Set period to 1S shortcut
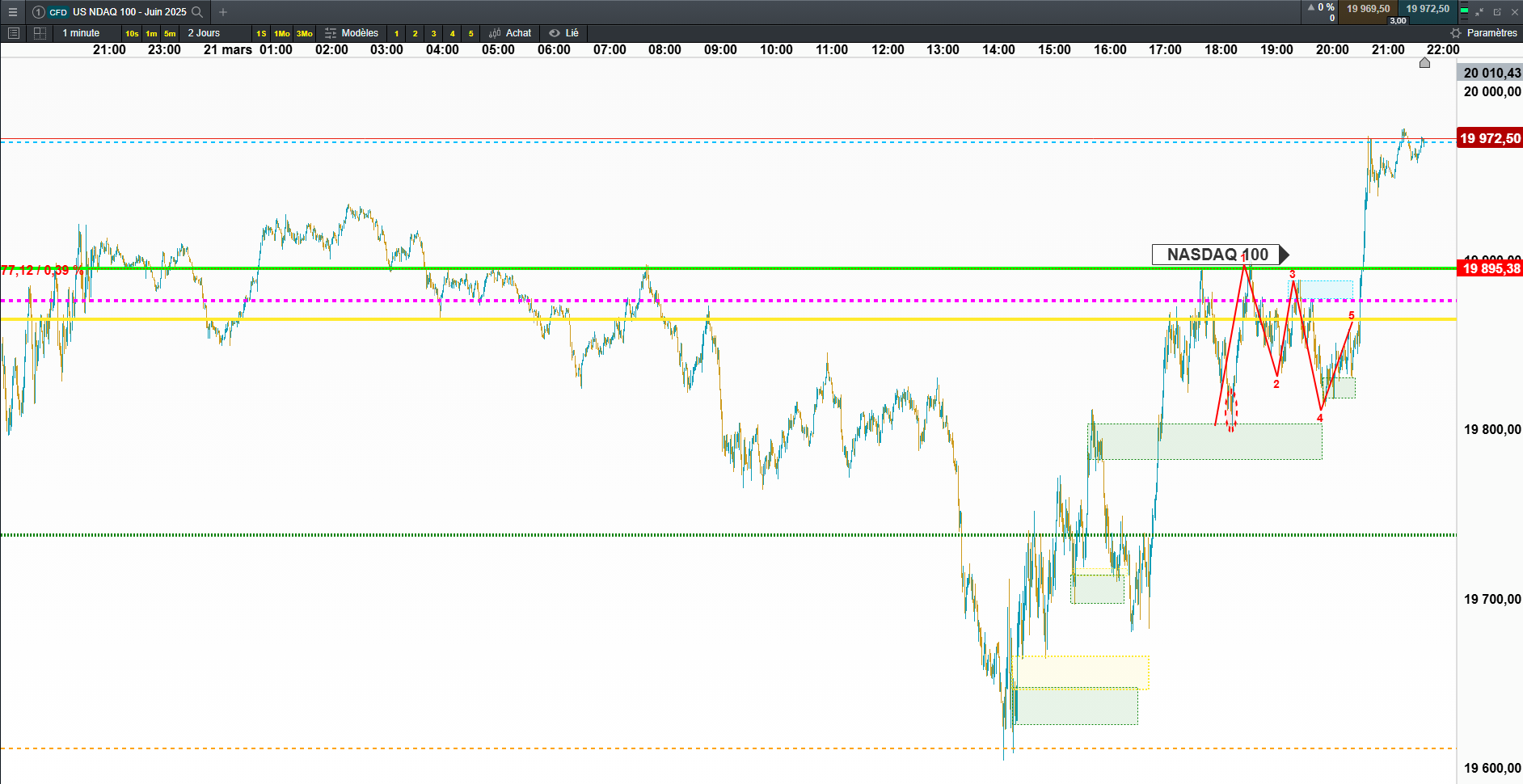Screen dimensions: 1523x784 point(261,33)
